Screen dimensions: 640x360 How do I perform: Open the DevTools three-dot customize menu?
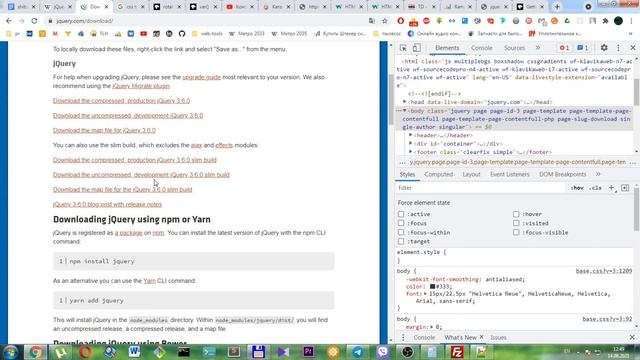tap(618, 48)
